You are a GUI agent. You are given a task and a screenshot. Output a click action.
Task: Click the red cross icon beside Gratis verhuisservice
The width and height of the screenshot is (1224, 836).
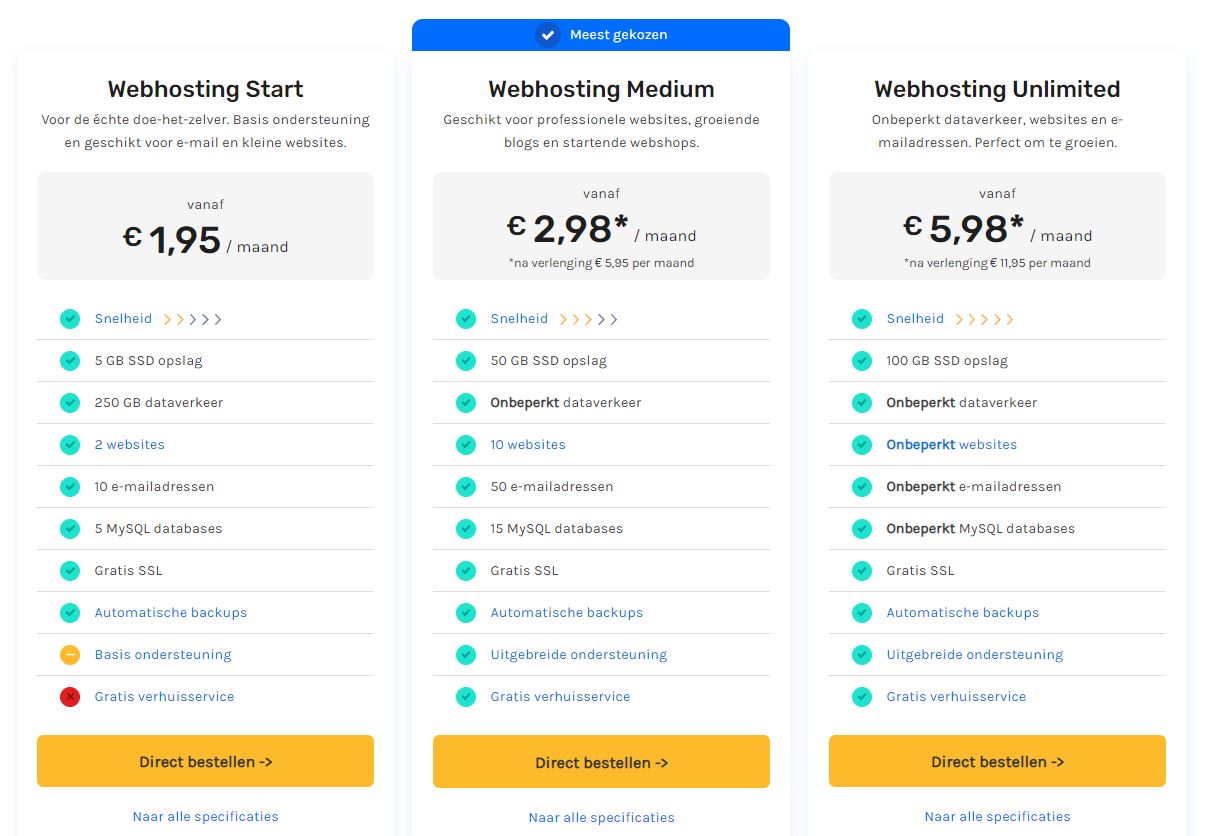pyautogui.click(x=70, y=697)
